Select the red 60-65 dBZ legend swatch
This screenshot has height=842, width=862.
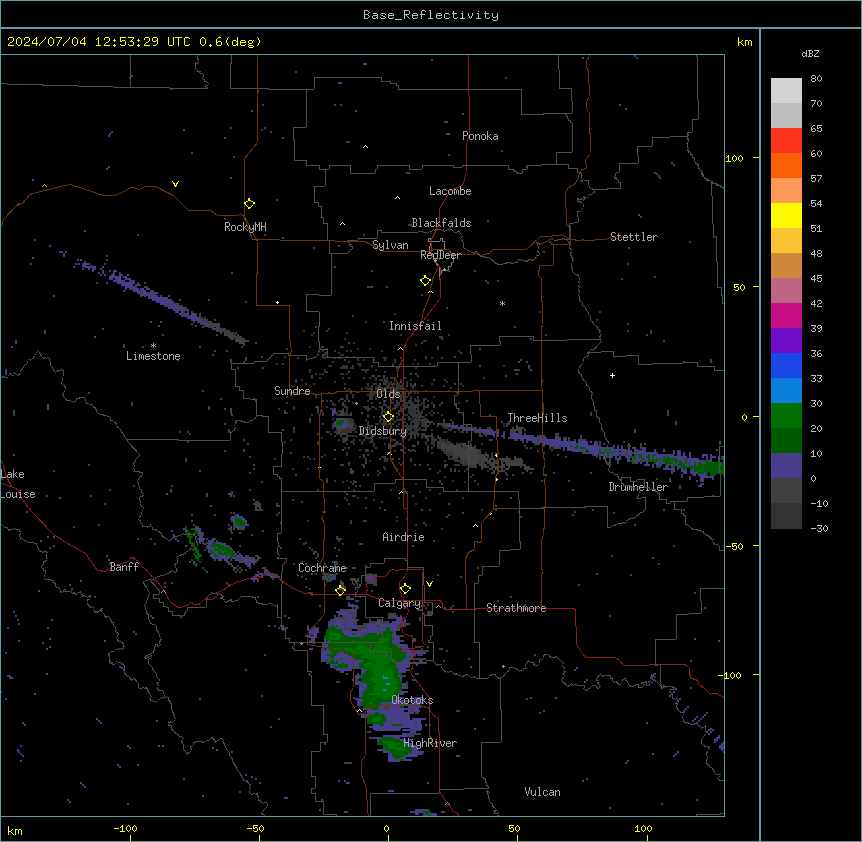point(786,141)
